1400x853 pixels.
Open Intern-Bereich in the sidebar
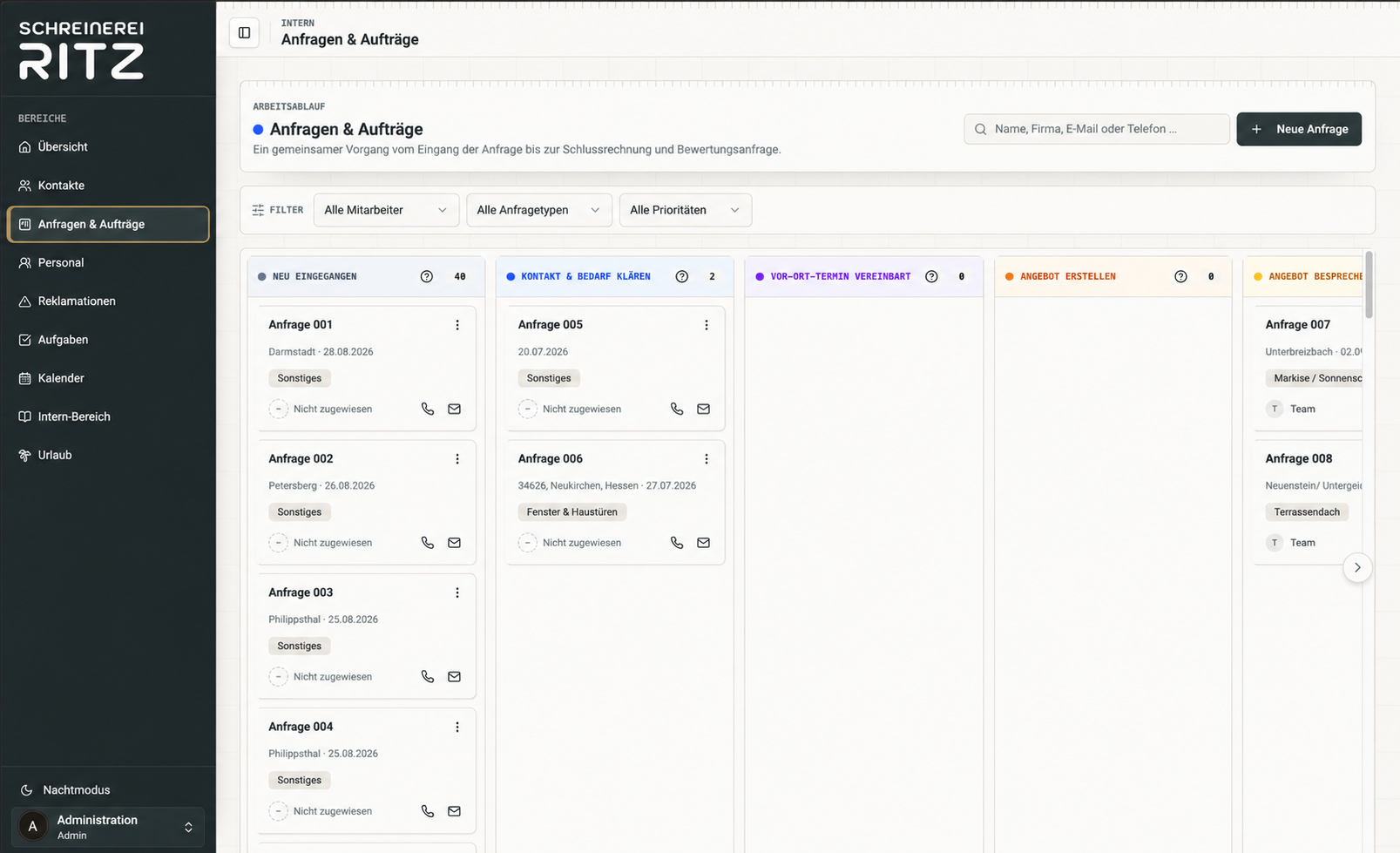click(108, 416)
